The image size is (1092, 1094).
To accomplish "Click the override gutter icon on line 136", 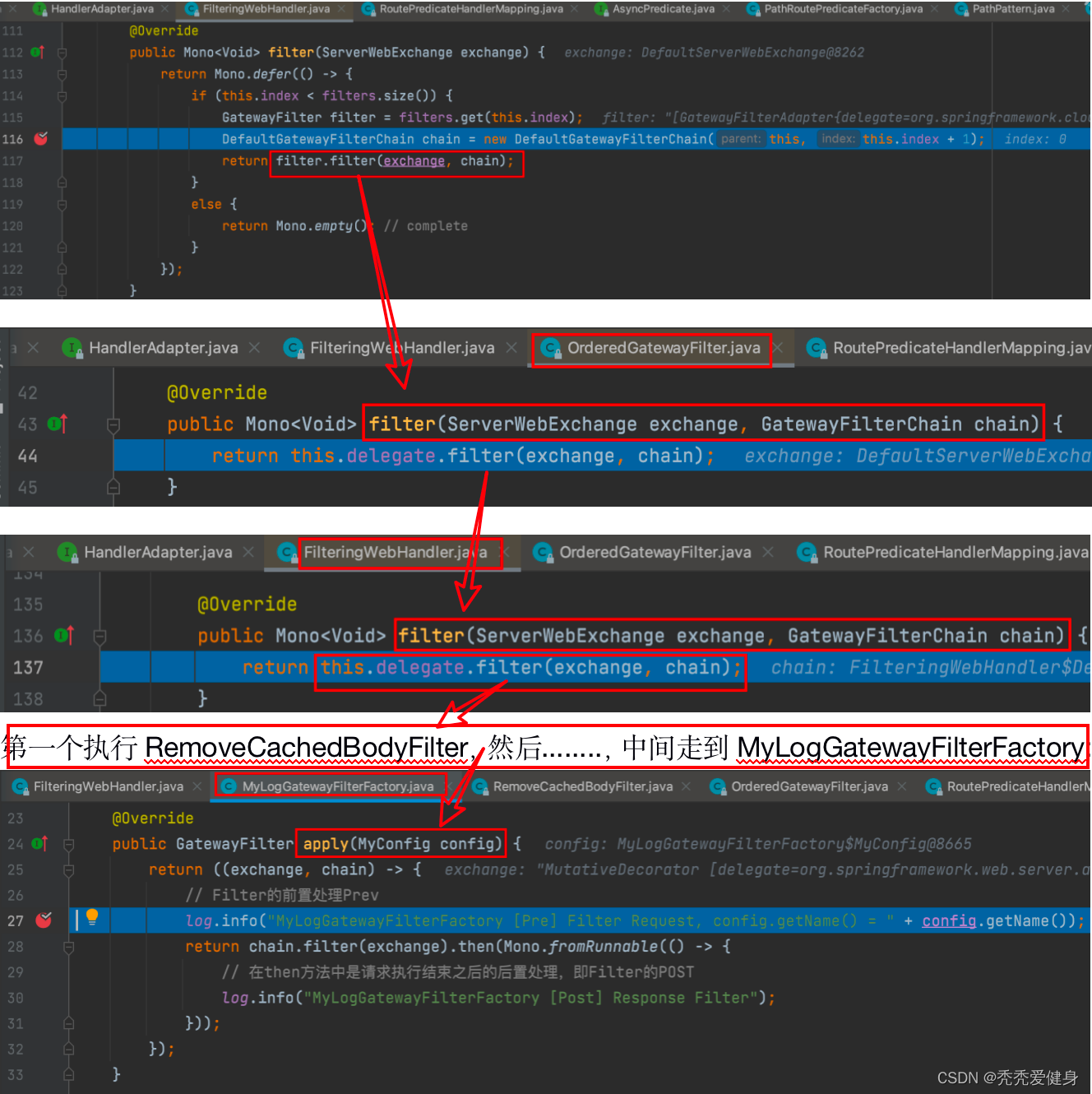I will click(63, 636).
